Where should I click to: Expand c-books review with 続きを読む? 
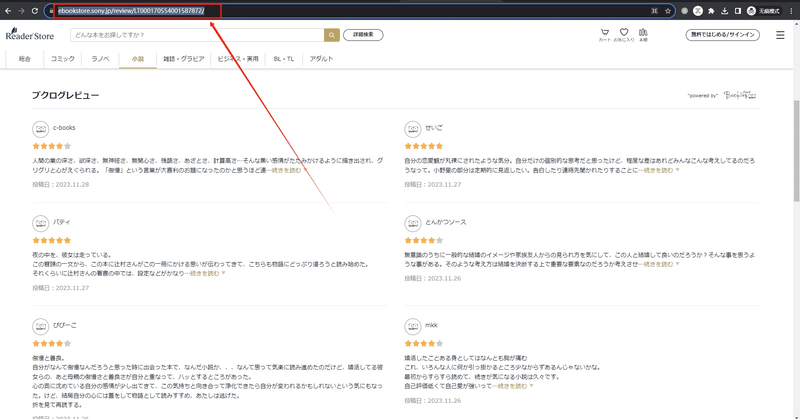(289, 170)
